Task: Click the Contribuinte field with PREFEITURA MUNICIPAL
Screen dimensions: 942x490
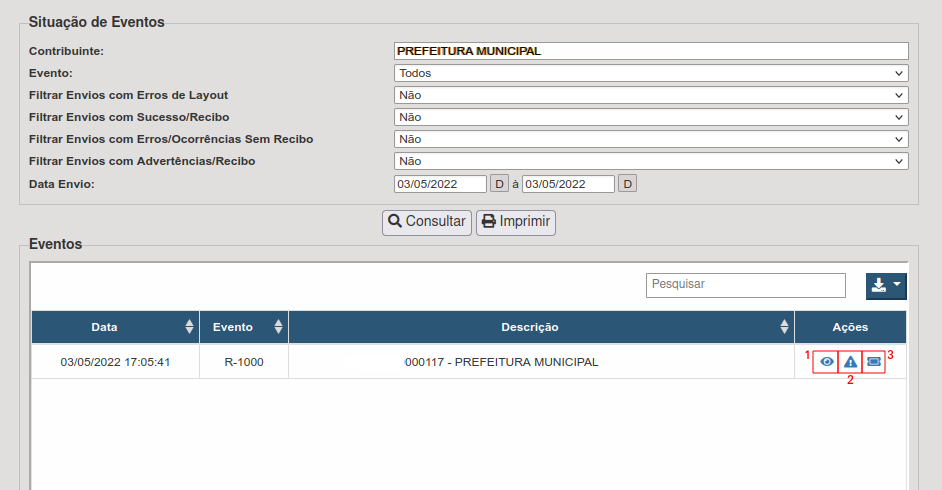Action: [651, 51]
